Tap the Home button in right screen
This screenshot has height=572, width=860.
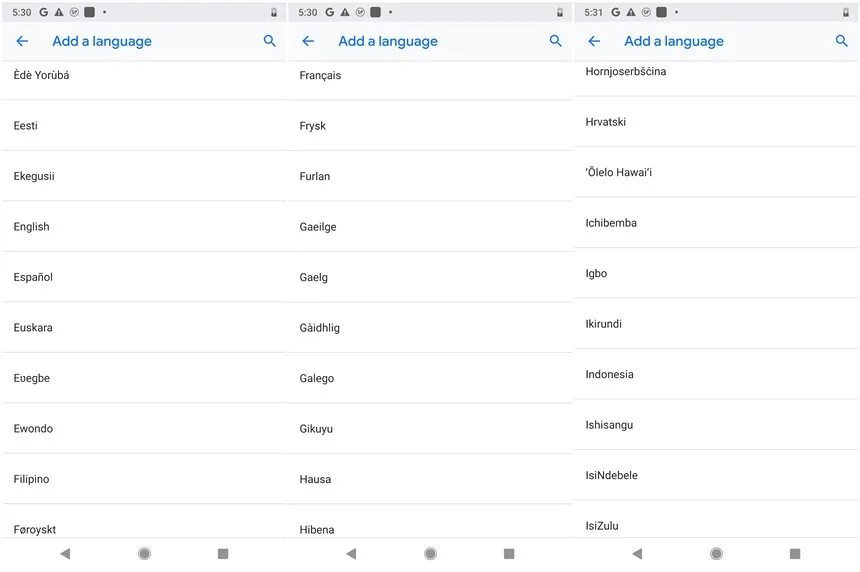pyautogui.click(x=716, y=553)
